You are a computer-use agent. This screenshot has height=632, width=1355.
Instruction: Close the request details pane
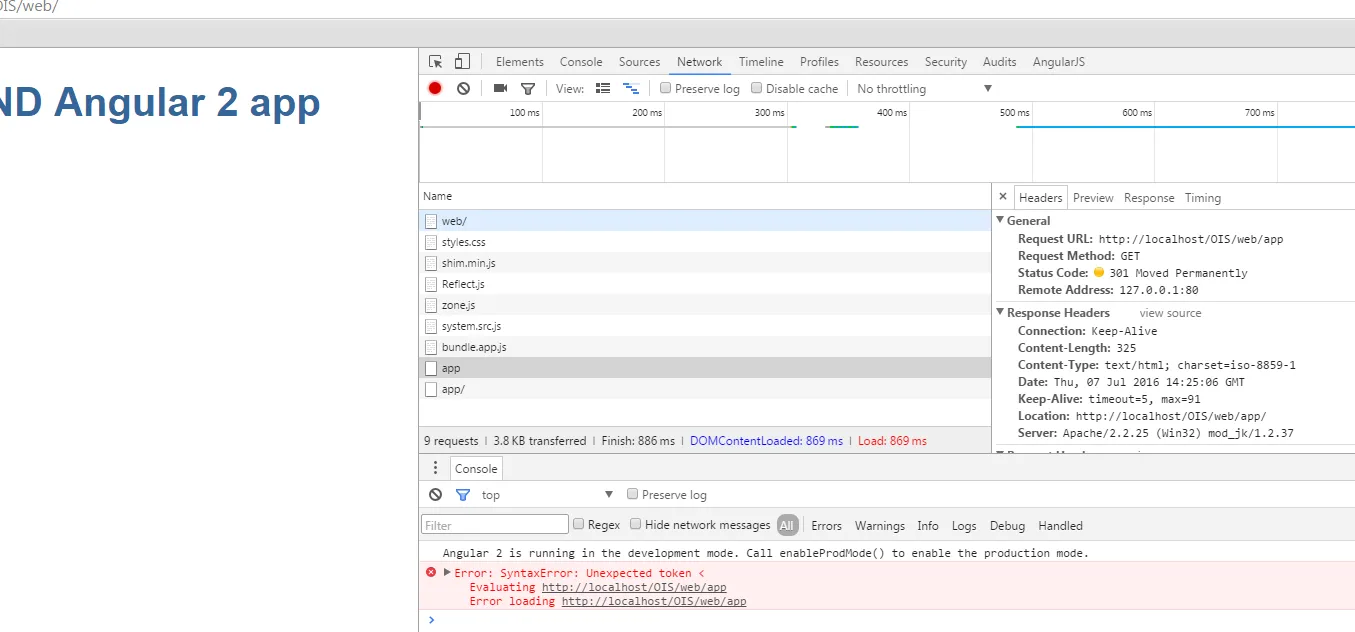tap(1003, 197)
